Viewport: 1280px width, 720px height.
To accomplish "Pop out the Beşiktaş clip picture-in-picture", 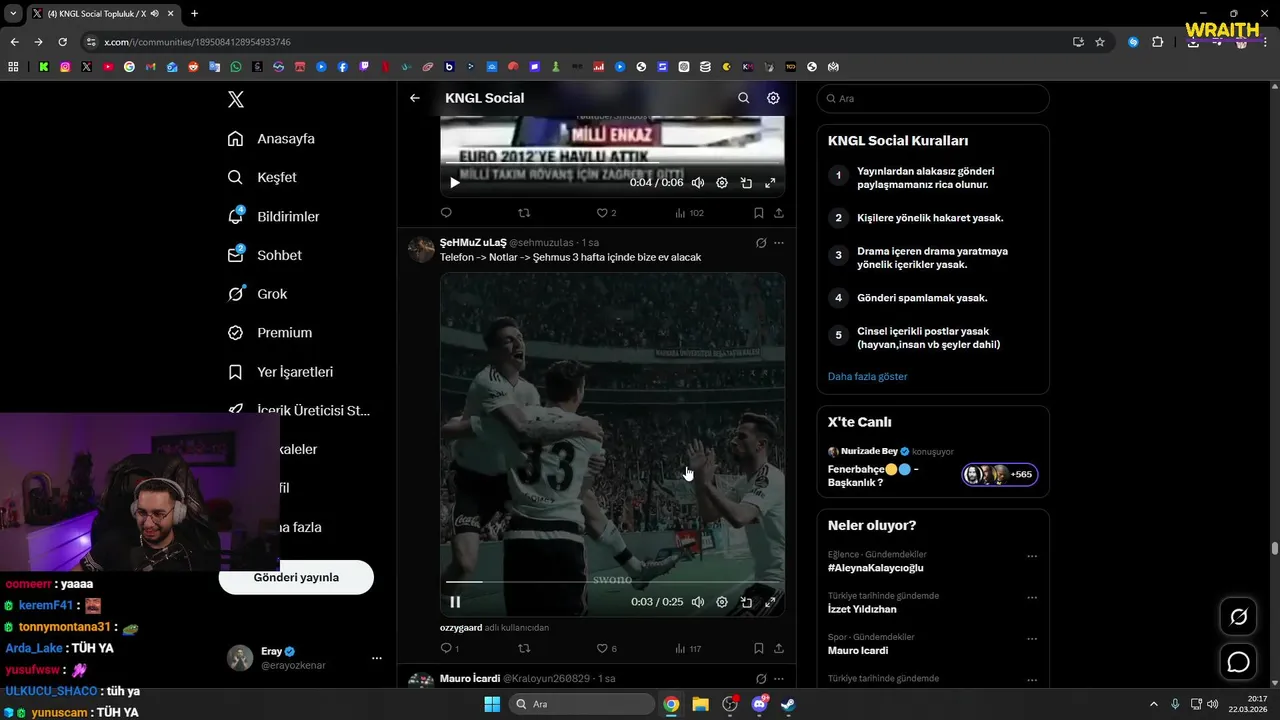I will (746, 602).
